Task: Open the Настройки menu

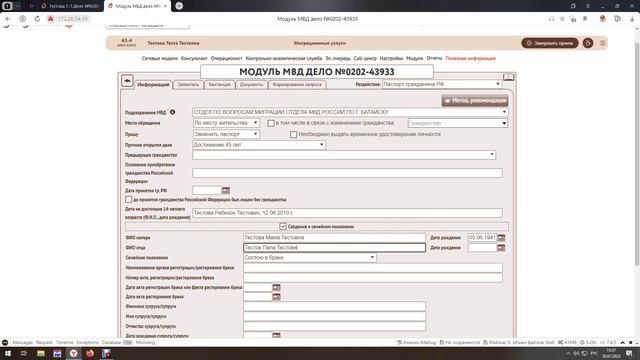Action: pos(391,58)
